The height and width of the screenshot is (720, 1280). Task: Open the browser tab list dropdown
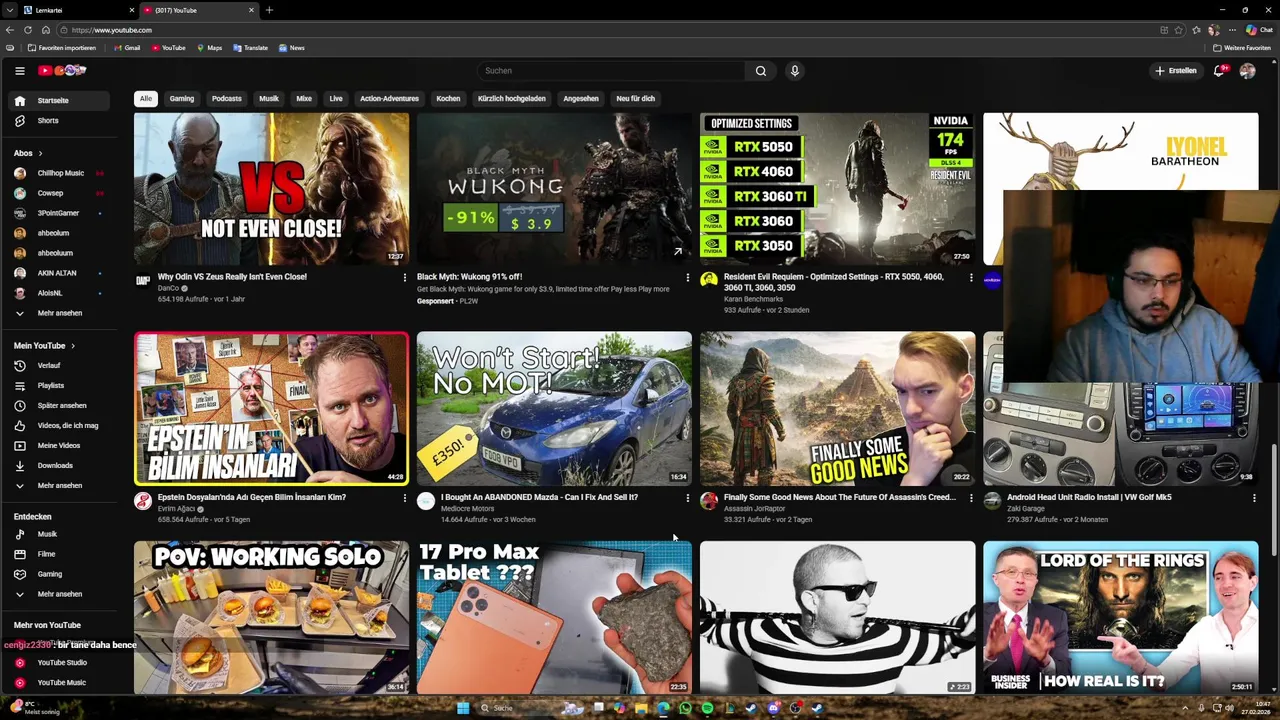point(10,10)
